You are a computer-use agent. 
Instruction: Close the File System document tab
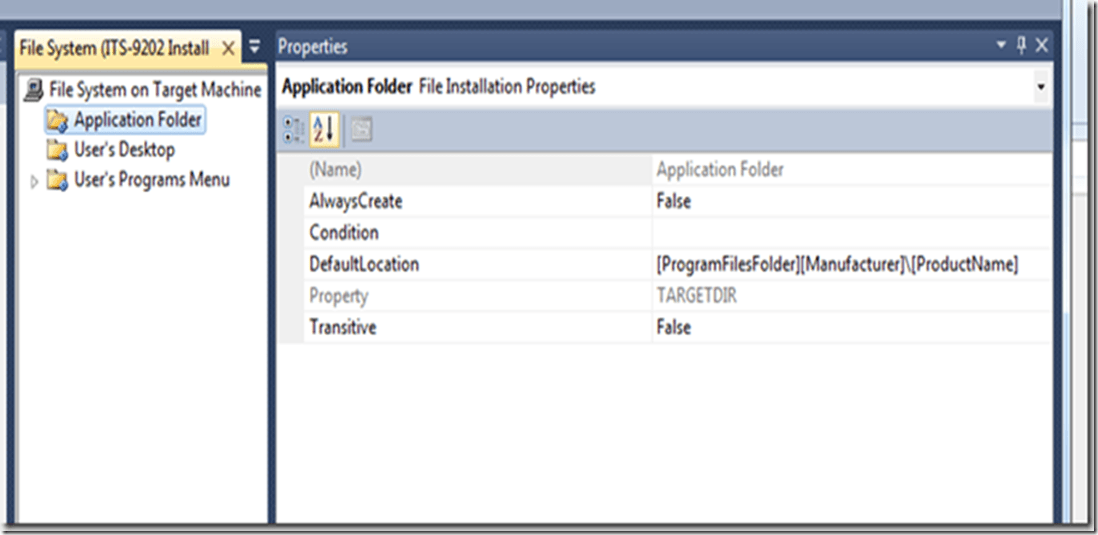[x=228, y=48]
